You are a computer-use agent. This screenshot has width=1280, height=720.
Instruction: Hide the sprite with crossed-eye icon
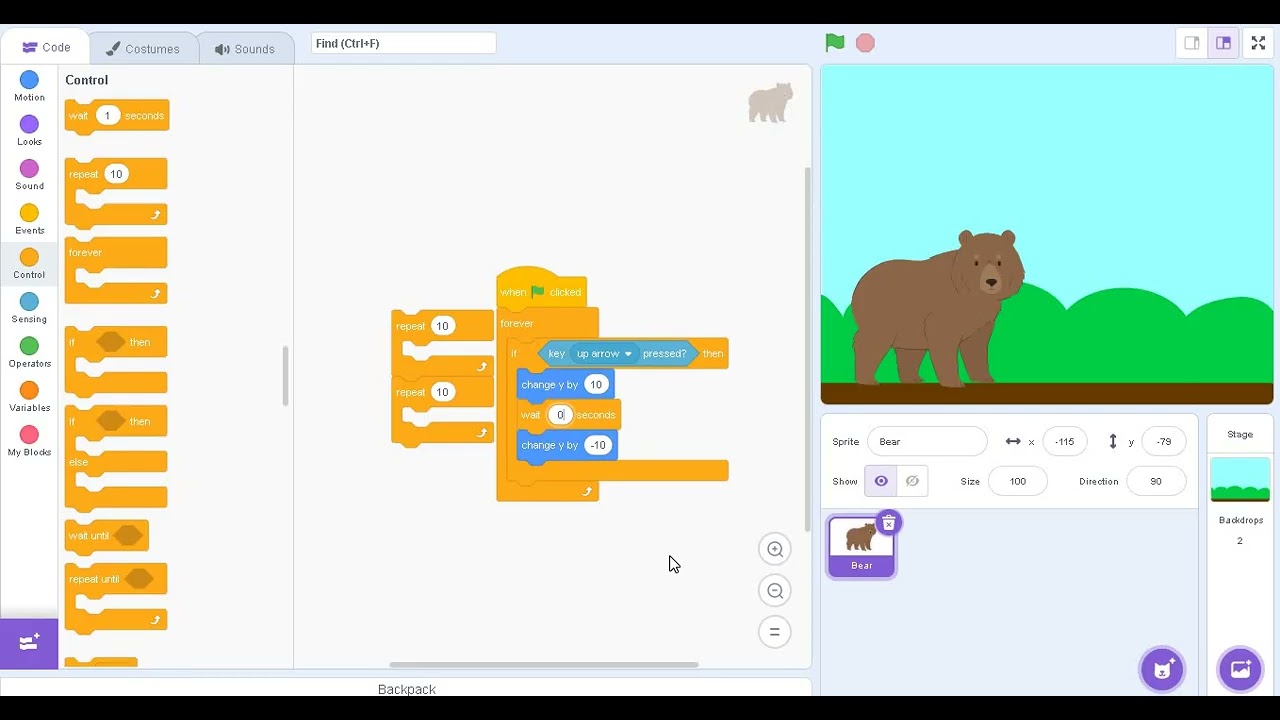tap(912, 481)
